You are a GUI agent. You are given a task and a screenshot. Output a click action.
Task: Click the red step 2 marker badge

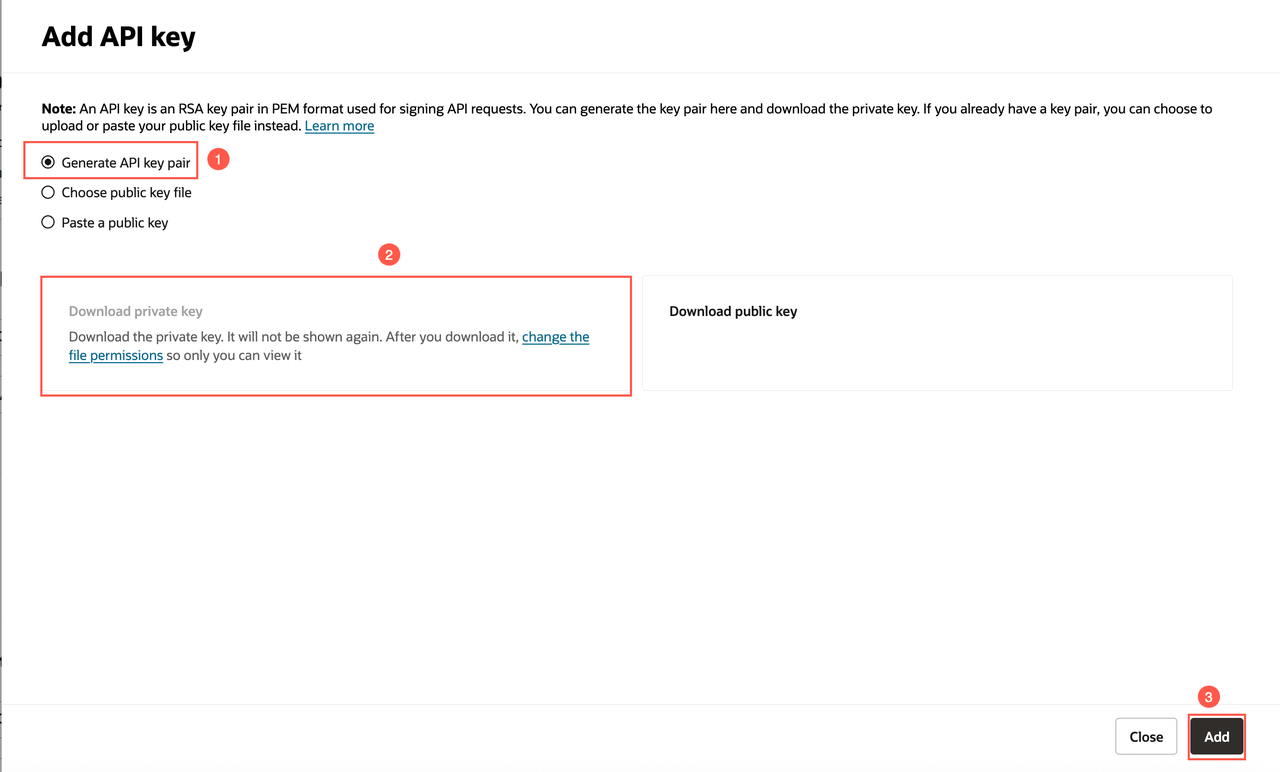(x=389, y=255)
